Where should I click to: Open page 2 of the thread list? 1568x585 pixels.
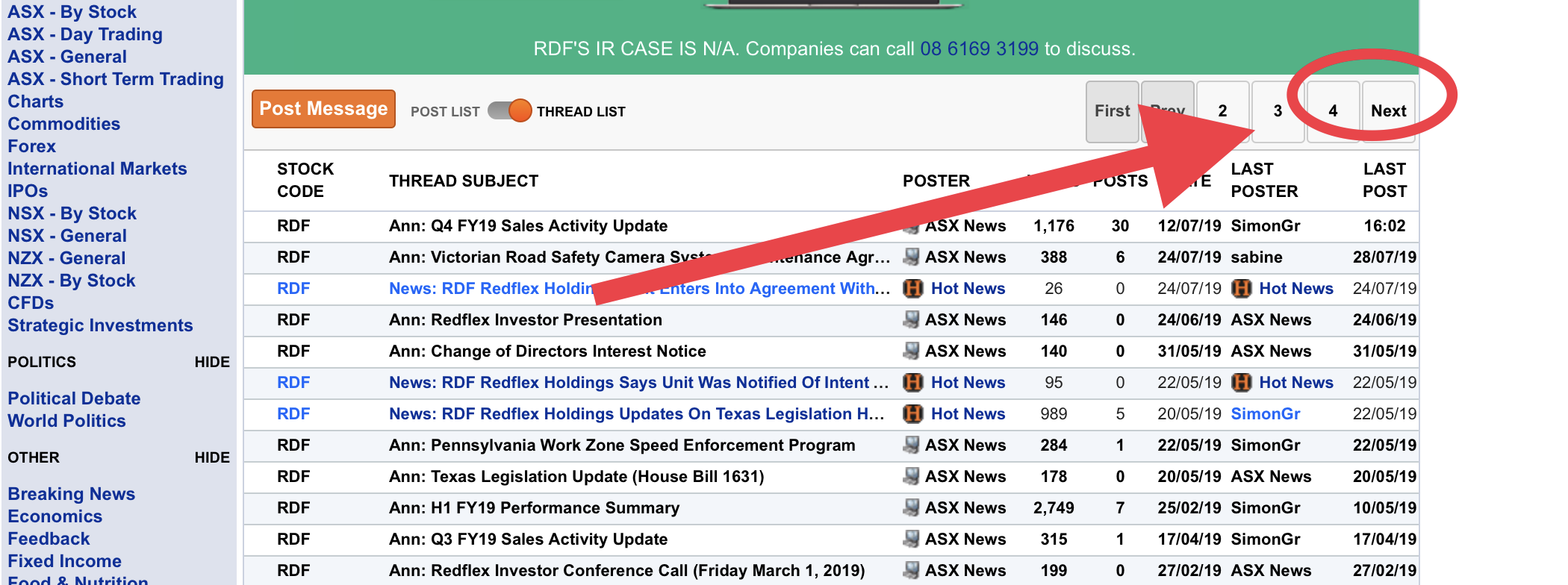(x=1222, y=111)
